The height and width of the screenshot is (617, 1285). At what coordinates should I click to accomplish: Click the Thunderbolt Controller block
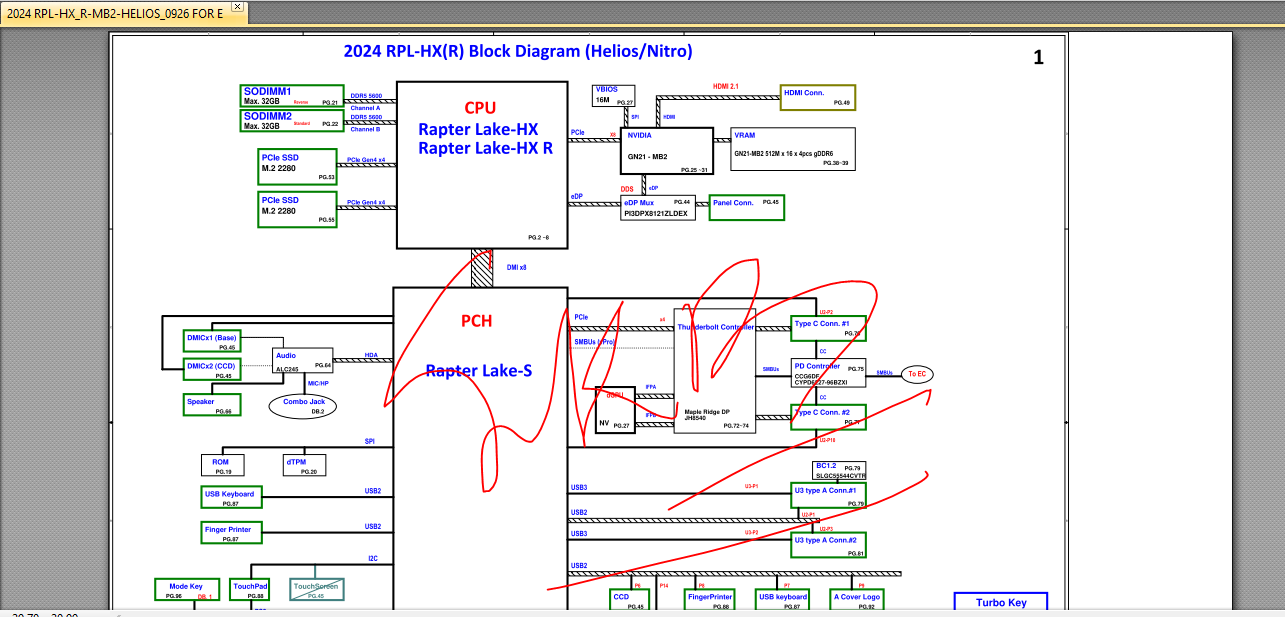[713, 370]
